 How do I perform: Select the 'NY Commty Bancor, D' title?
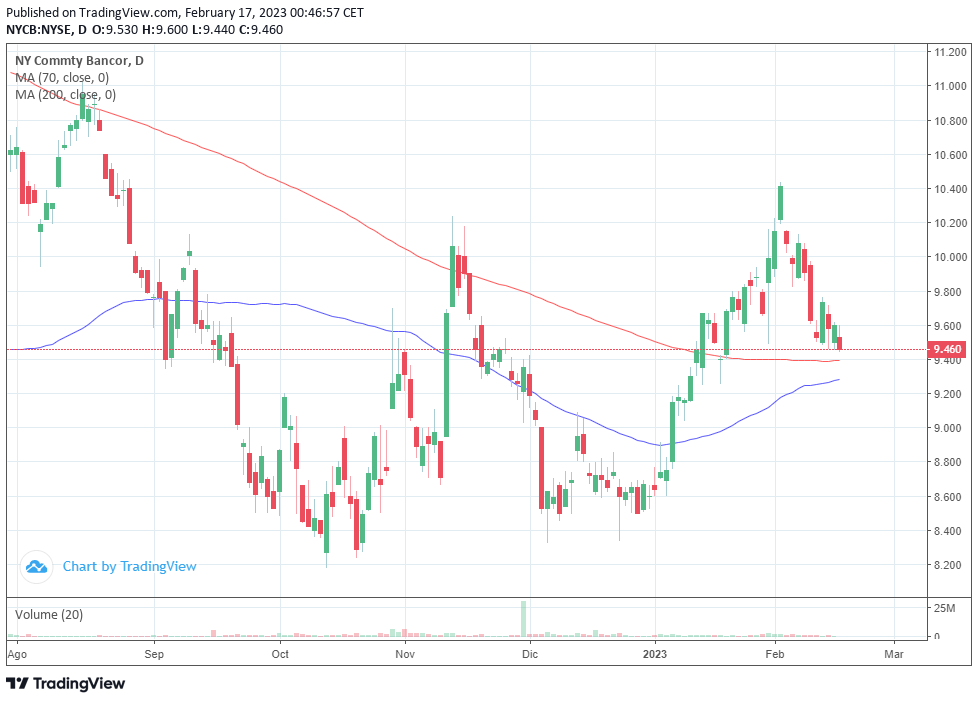click(79, 61)
